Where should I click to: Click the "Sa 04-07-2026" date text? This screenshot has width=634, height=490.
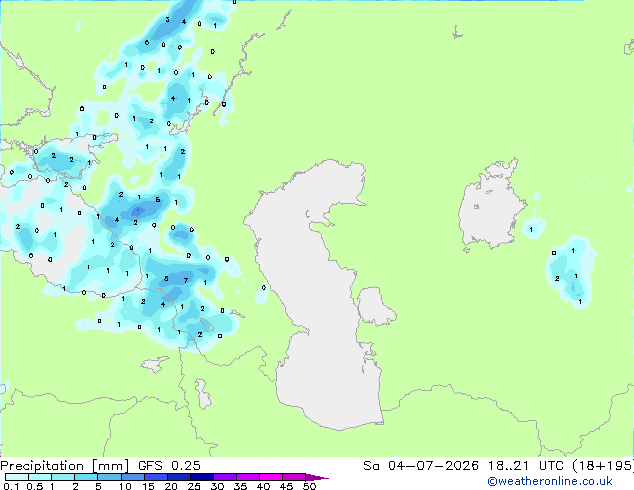point(421,466)
